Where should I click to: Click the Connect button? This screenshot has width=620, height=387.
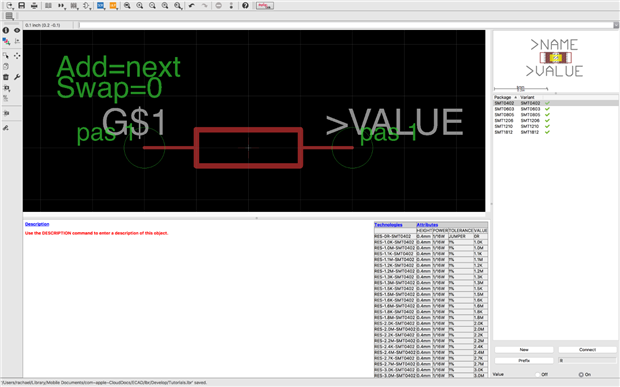pyautogui.click(x=588, y=350)
